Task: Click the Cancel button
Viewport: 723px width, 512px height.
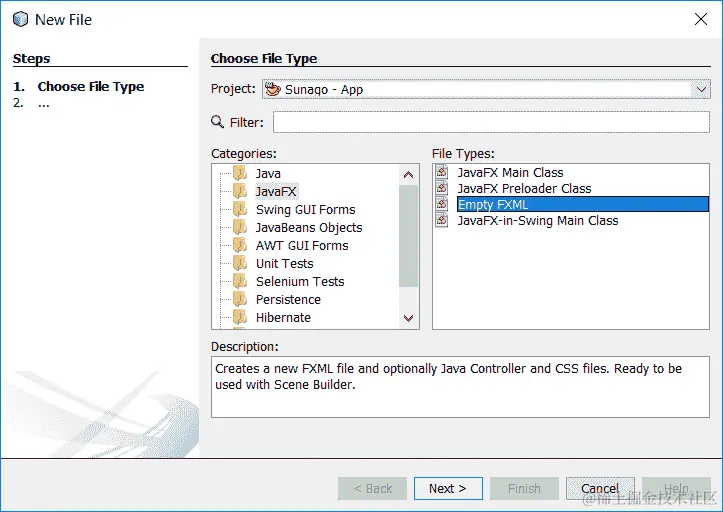Action: click(x=600, y=488)
